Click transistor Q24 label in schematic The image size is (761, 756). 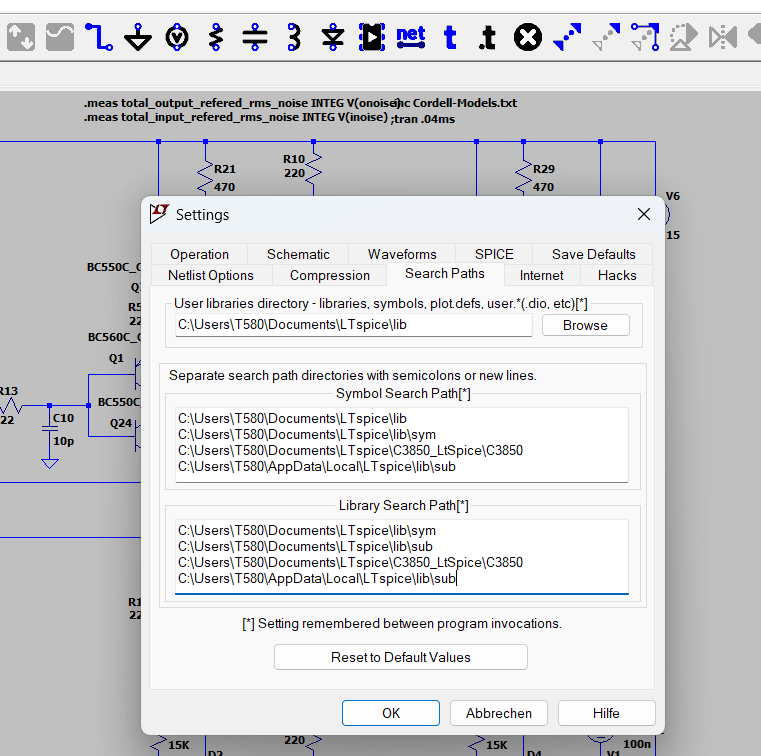click(121, 423)
